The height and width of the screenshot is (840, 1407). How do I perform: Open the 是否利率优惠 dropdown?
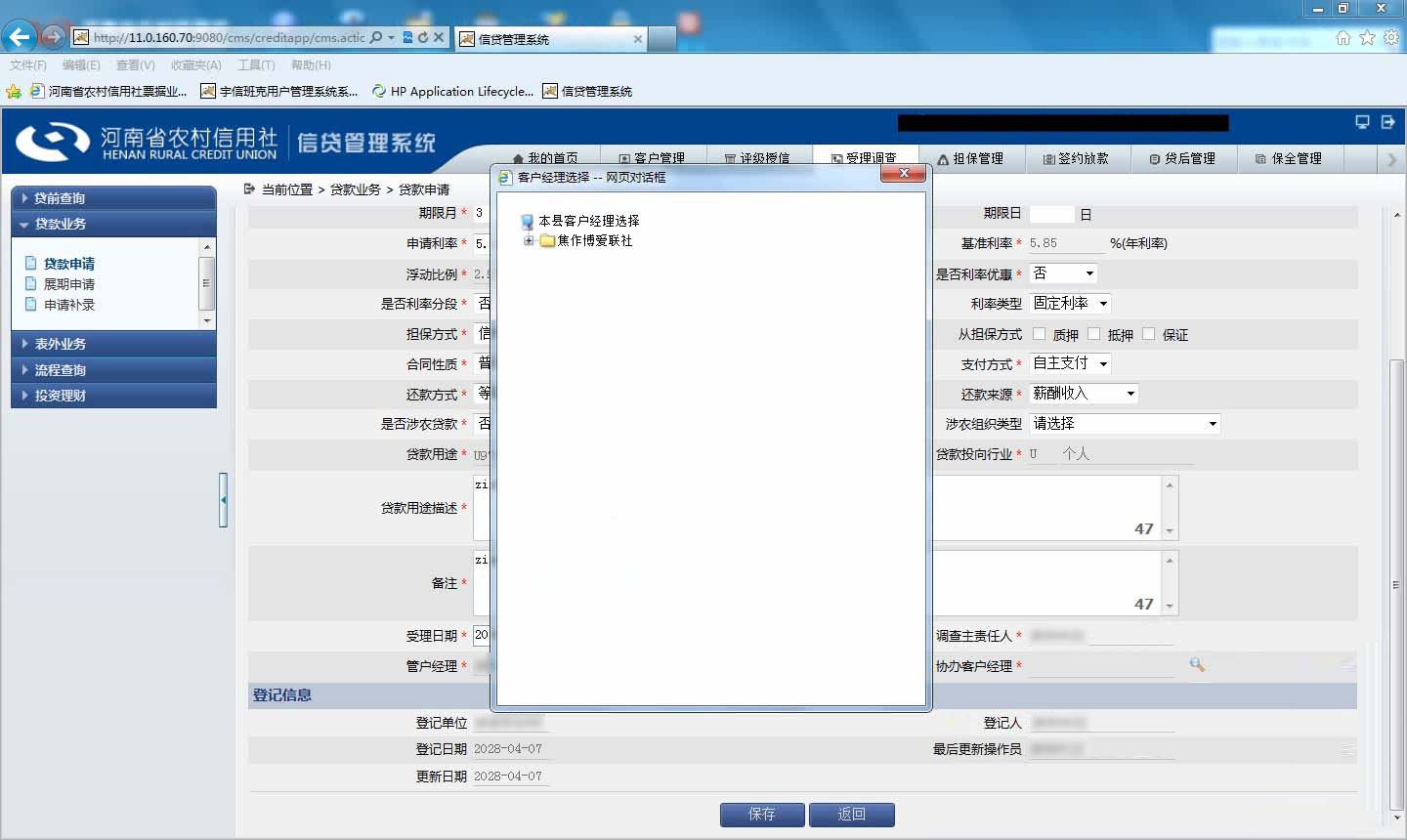(x=1064, y=273)
